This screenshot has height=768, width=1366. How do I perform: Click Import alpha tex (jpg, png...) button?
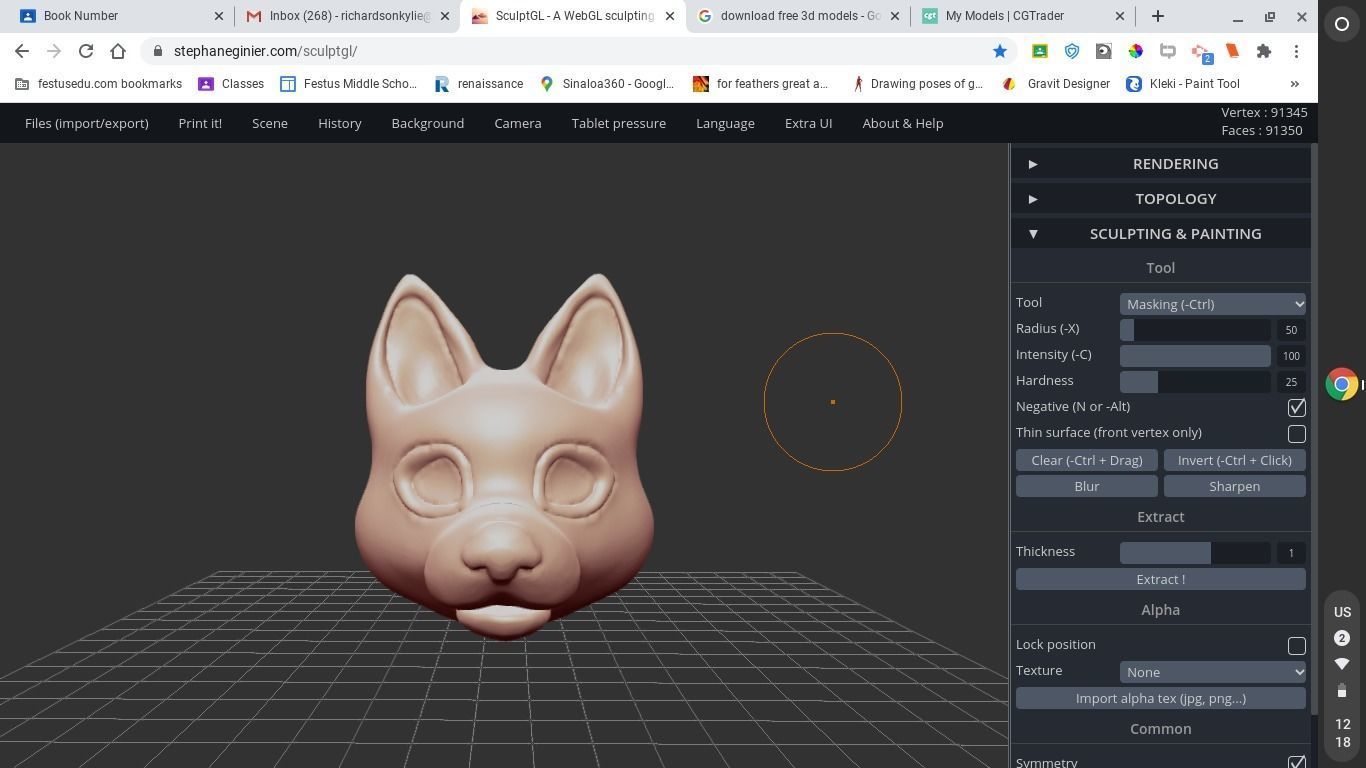[x=1161, y=698]
